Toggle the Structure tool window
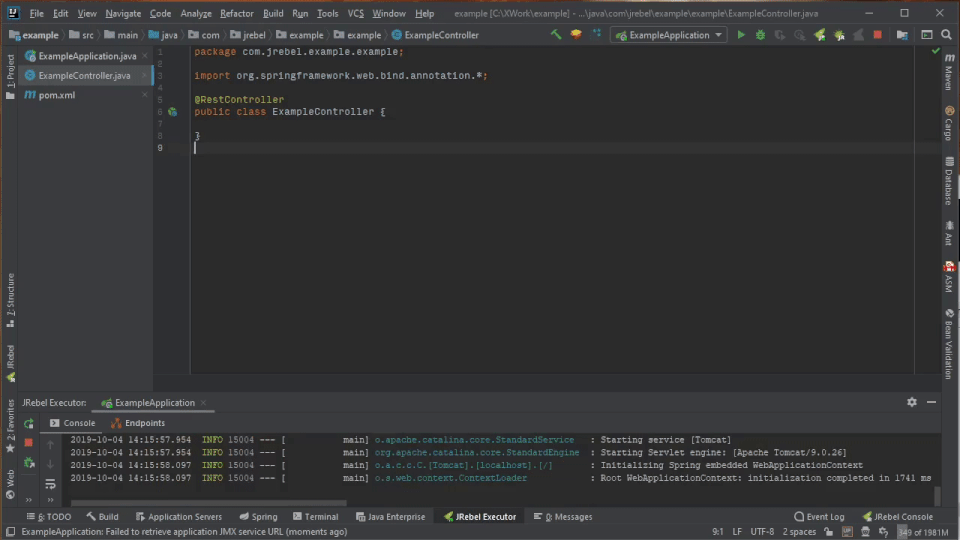Viewport: 960px width, 540px height. (x=10, y=301)
